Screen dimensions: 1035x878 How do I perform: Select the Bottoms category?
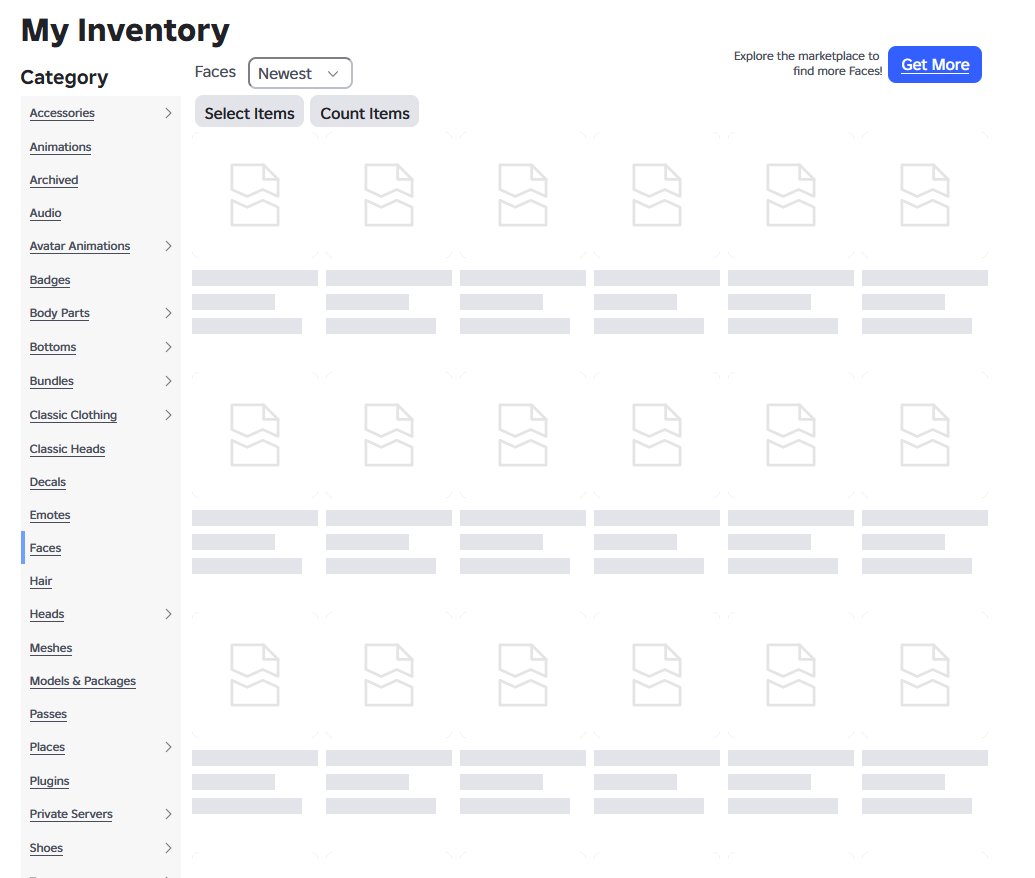(53, 347)
